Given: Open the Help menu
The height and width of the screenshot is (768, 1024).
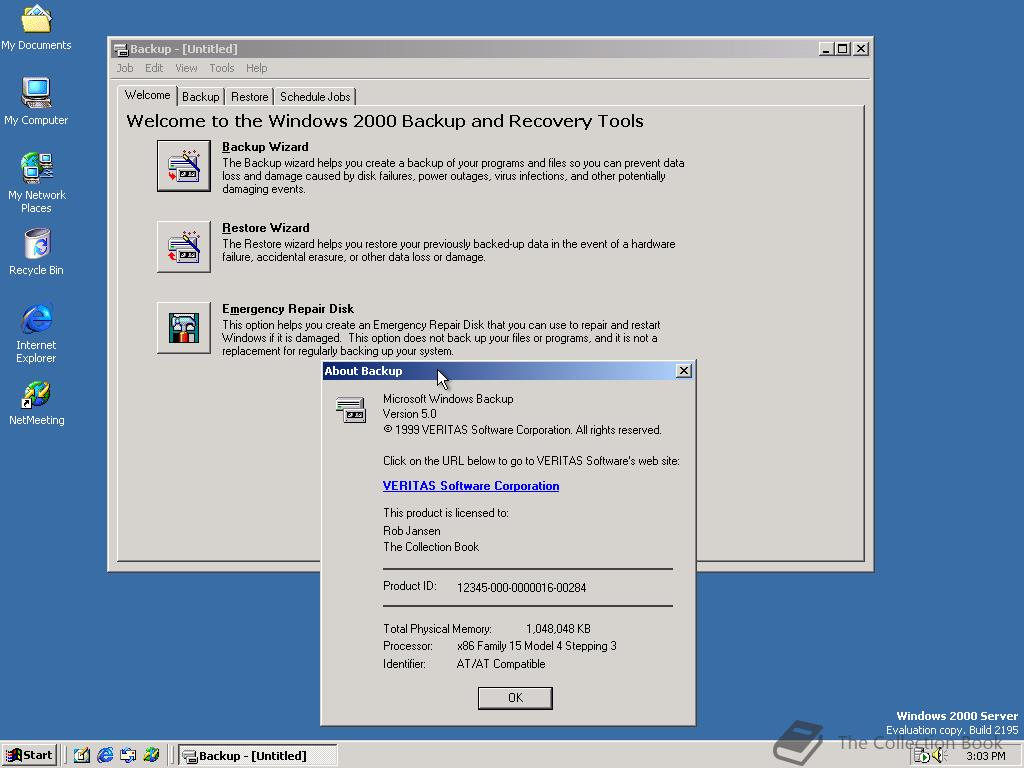Looking at the screenshot, I should coord(257,68).
